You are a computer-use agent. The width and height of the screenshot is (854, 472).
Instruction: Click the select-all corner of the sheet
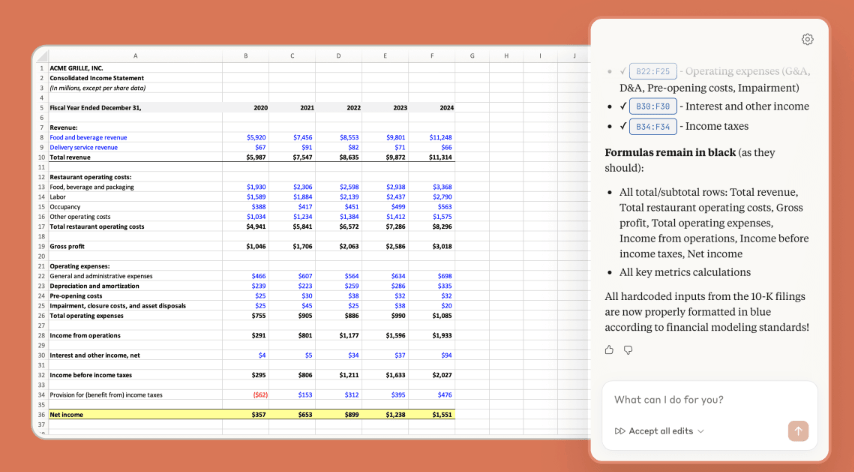pyautogui.click(x=41, y=56)
